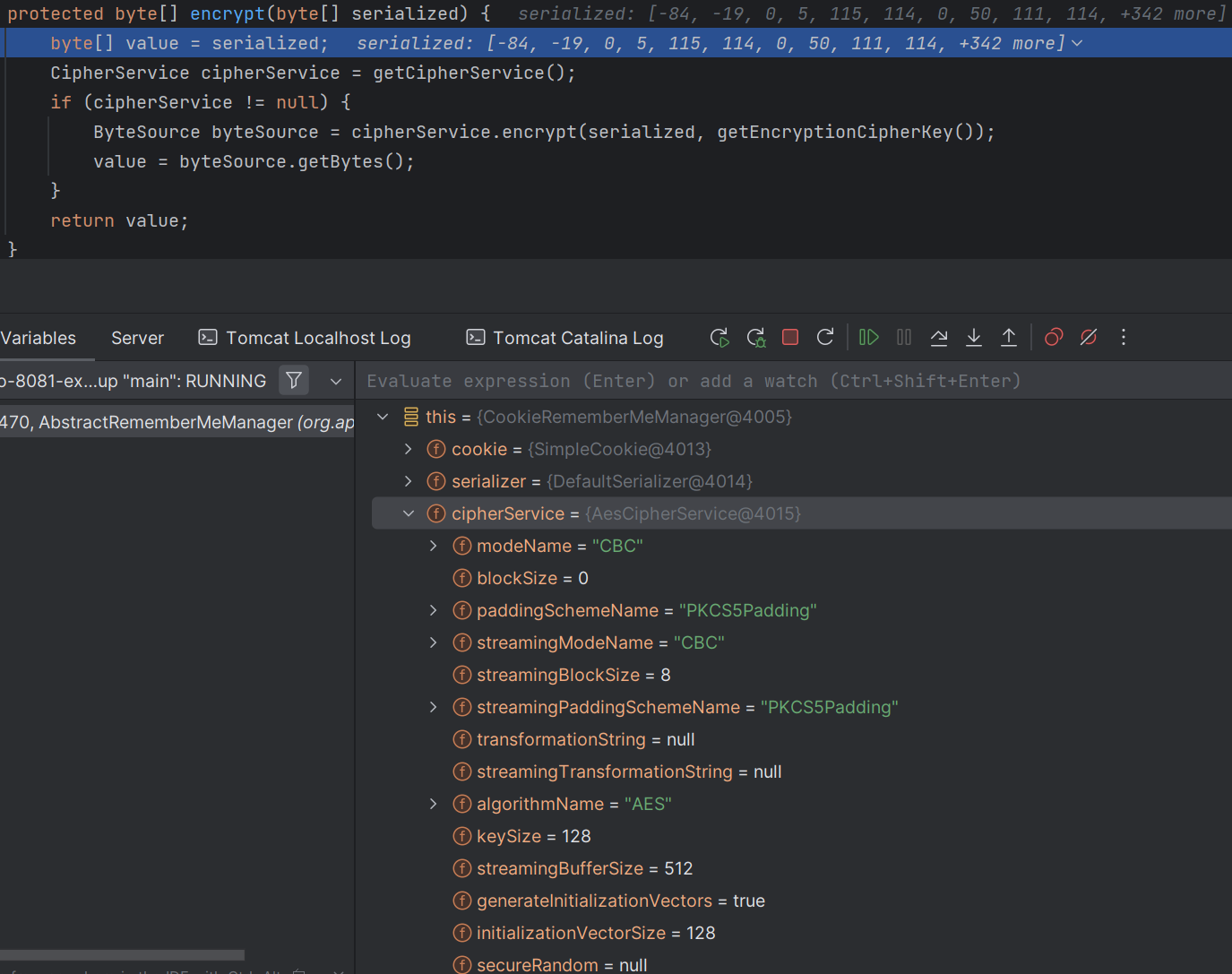Click the Step Over icon
Viewport: 1232px width, 974px height.
pos(939,337)
